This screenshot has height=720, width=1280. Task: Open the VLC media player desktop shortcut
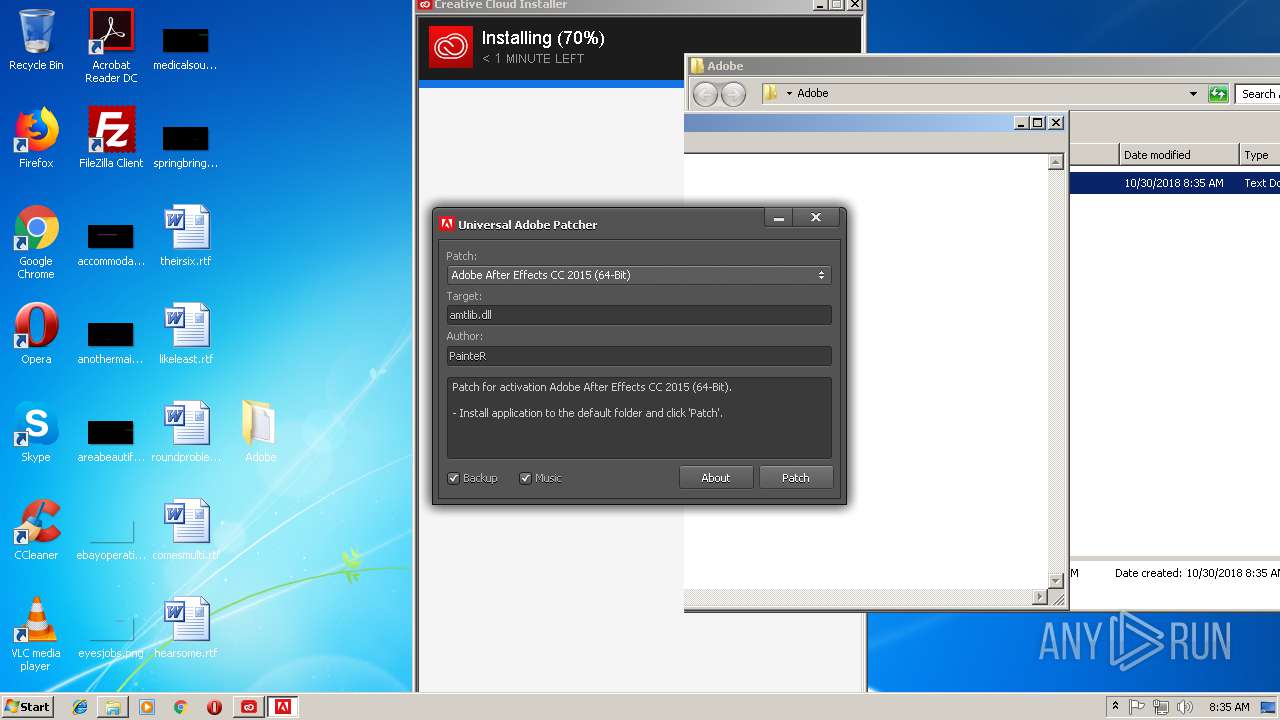click(36, 635)
